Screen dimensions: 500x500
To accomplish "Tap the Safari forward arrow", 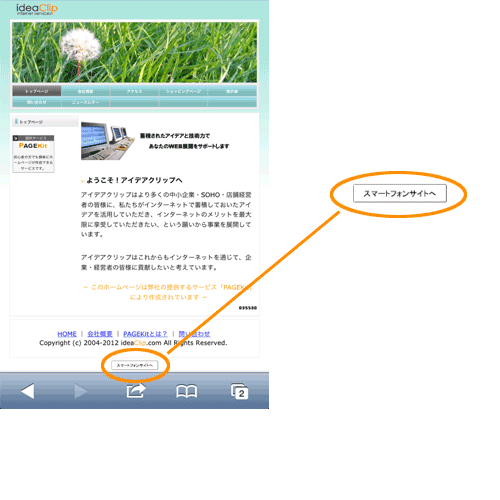I will pos(80,391).
